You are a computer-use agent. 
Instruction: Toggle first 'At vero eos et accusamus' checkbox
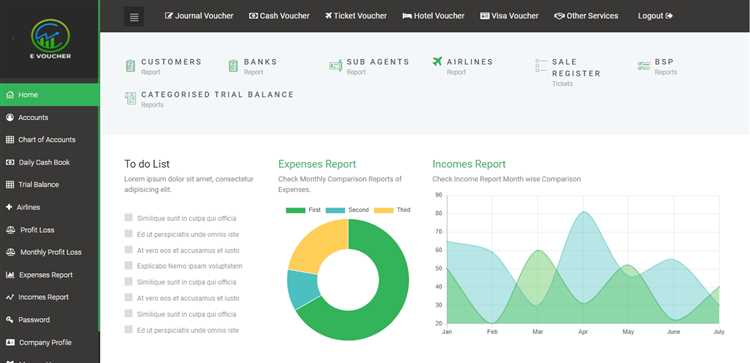coord(128,250)
